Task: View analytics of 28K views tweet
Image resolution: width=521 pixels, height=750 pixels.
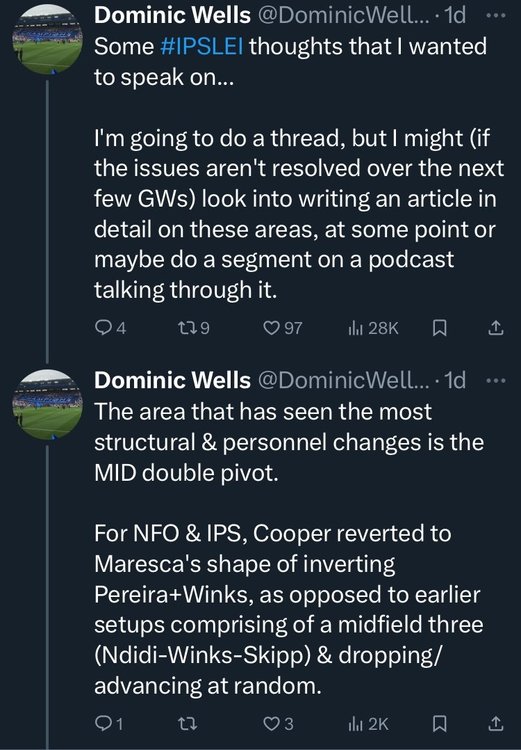Action: pyautogui.click(x=373, y=328)
